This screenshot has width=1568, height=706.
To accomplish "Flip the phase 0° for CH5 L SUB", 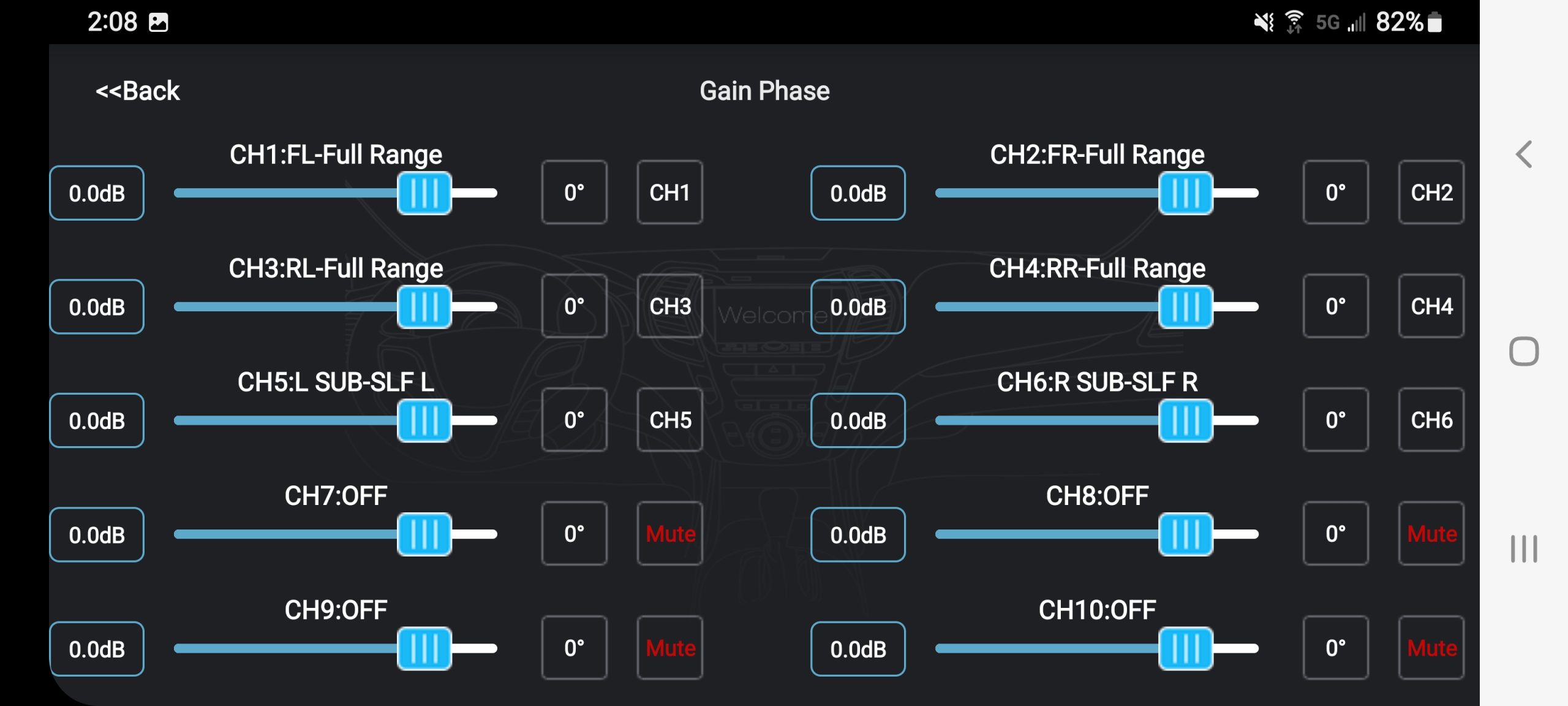I will coord(575,420).
